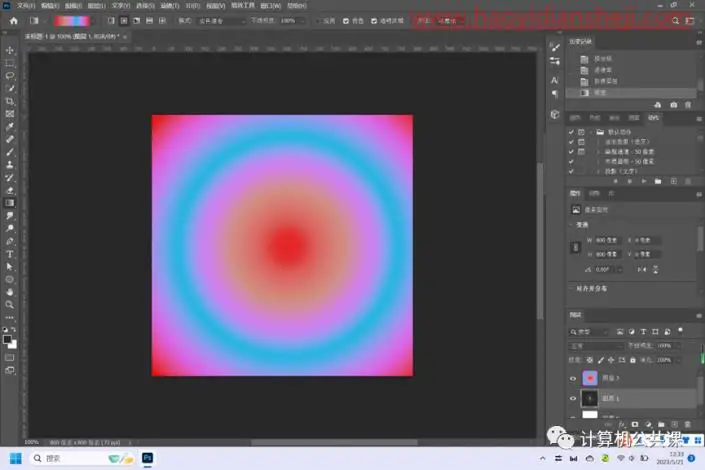
Task: Choose the Diamond gradient type icon
Action: click(x=162, y=21)
